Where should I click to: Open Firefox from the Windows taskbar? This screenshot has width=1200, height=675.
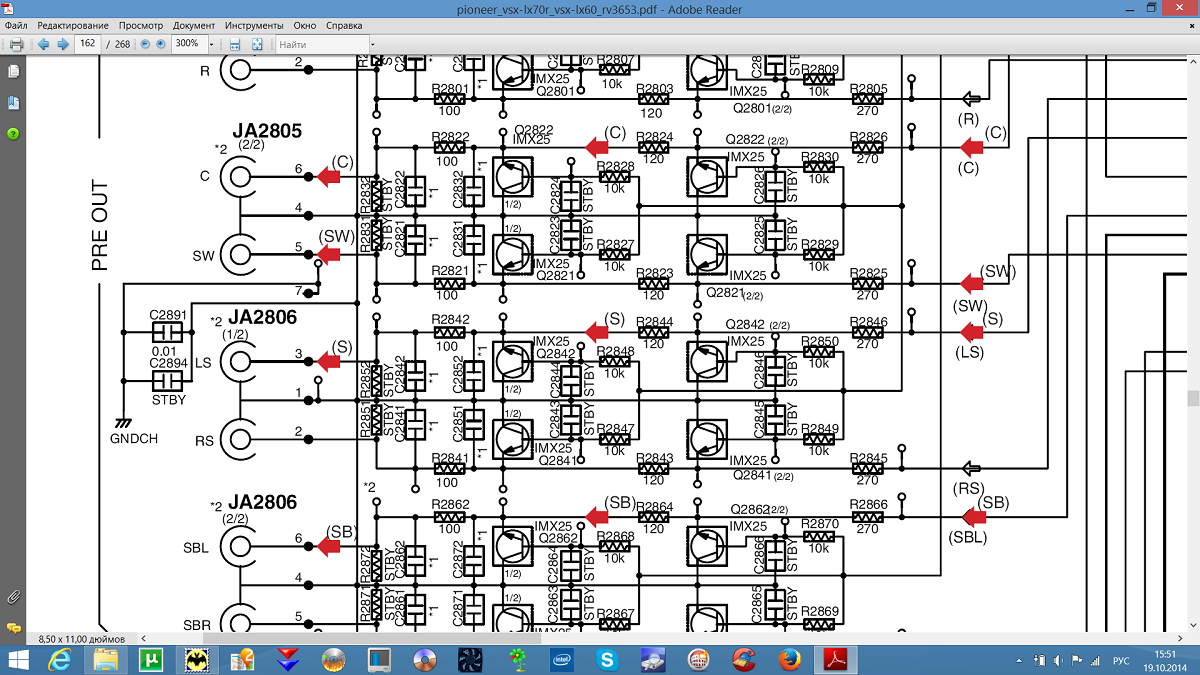click(788, 659)
